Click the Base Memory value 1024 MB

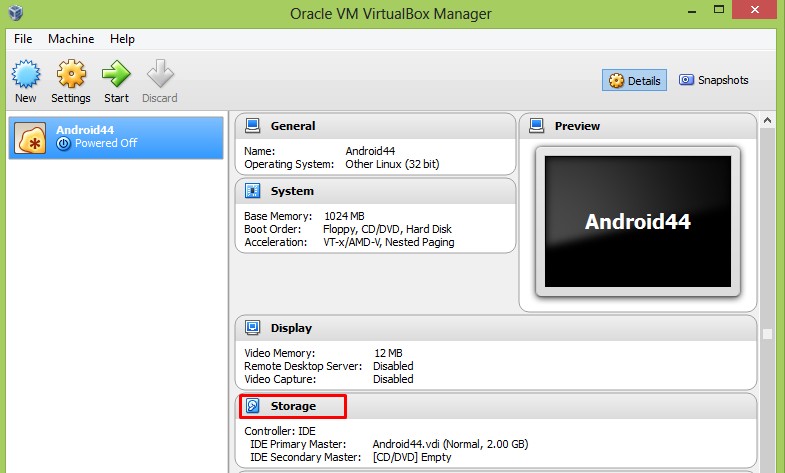(344, 216)
